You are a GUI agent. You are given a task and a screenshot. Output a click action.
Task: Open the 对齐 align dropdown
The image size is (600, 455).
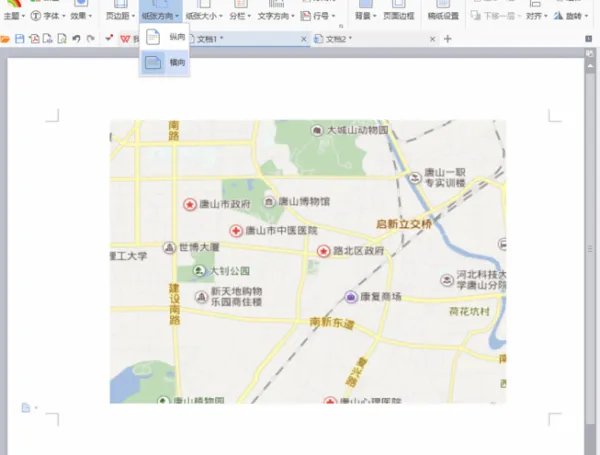536,16
